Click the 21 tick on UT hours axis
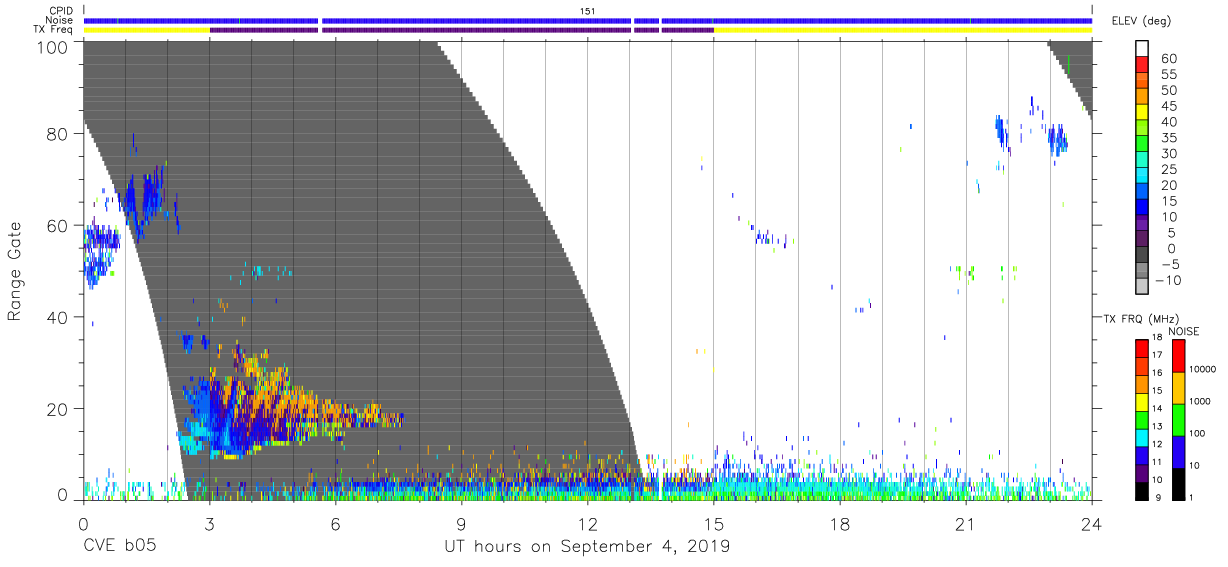The image size is (1228, 567). tap(965, 523)
